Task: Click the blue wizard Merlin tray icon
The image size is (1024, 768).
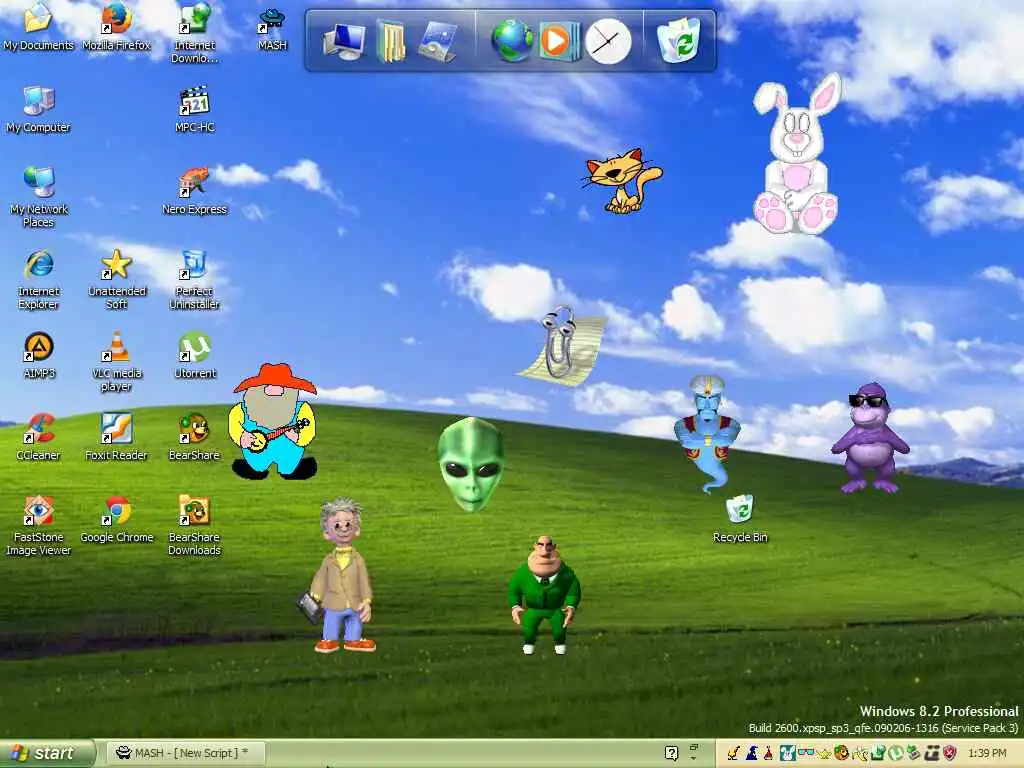Action: (752, 753)
